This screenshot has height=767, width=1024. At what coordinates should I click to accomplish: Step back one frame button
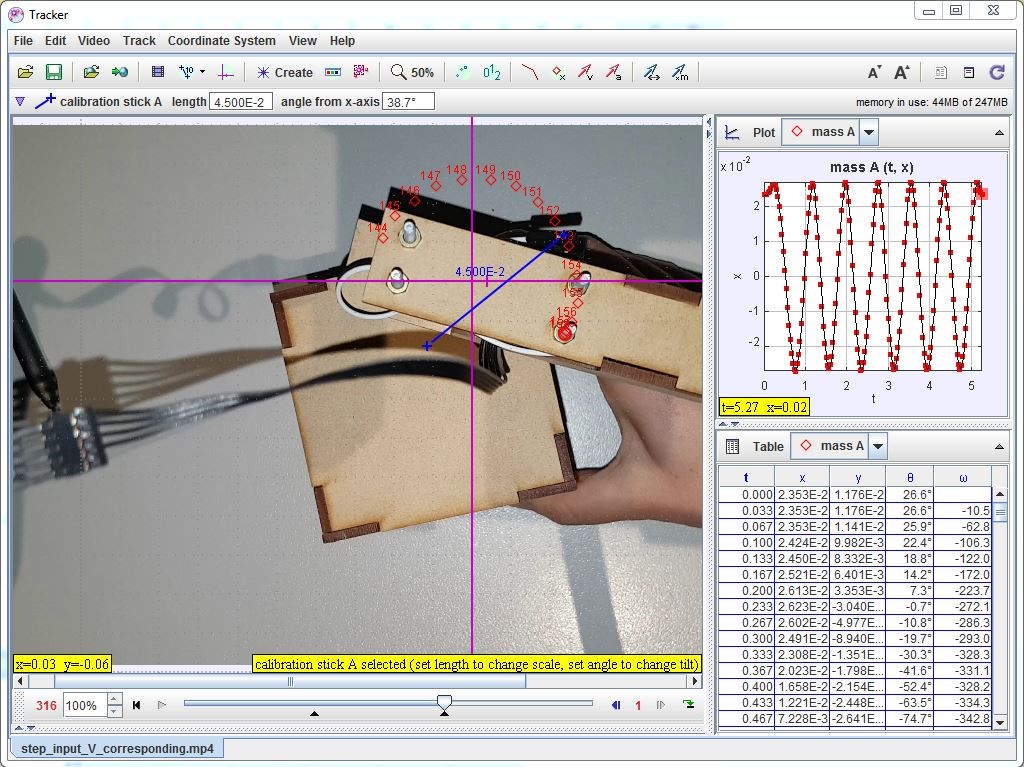tap(615, 705)
